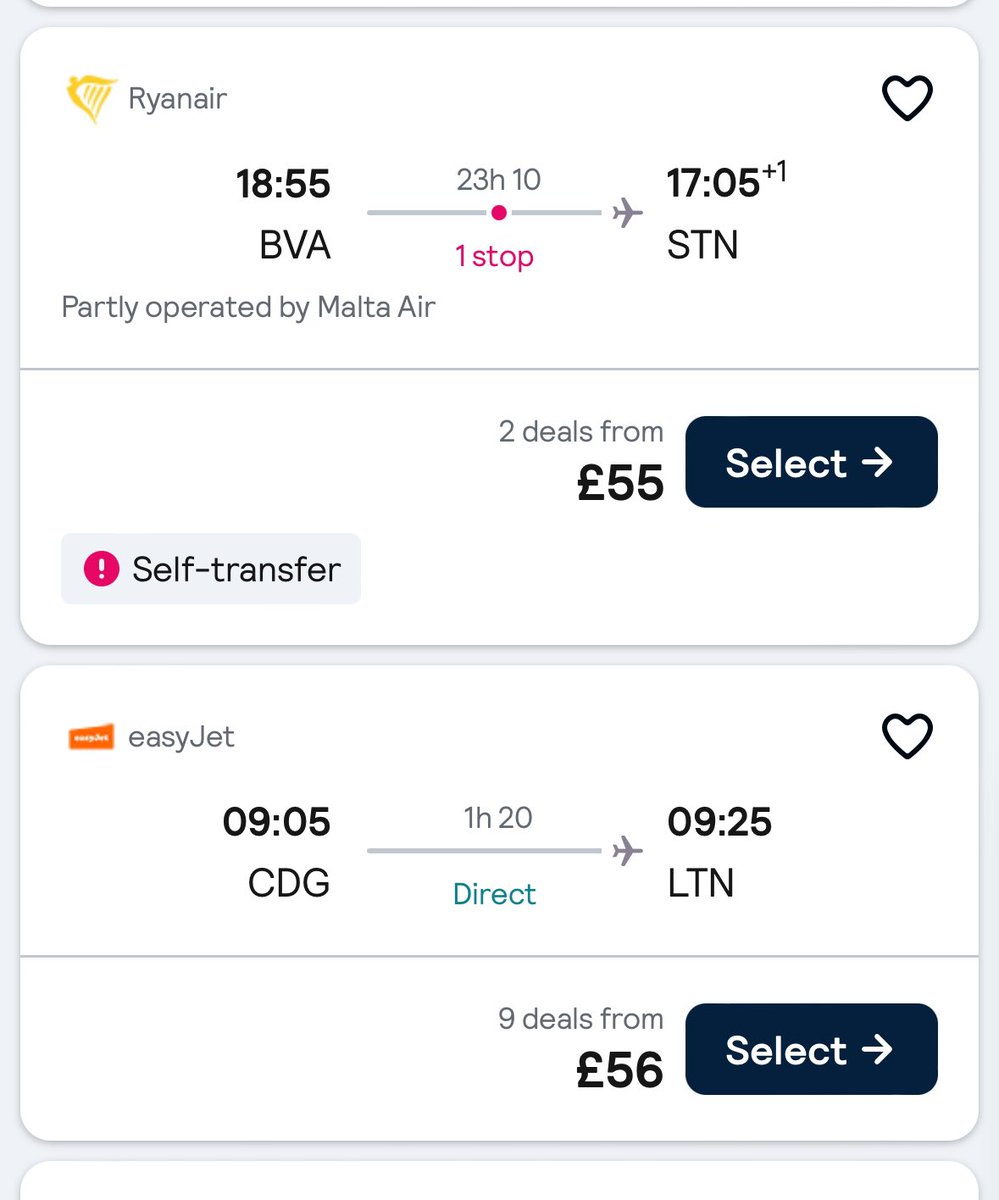This screenshot has height=1200, width=999.
Task: Open the Self-transfer info badge
Action: pos(211,569)
